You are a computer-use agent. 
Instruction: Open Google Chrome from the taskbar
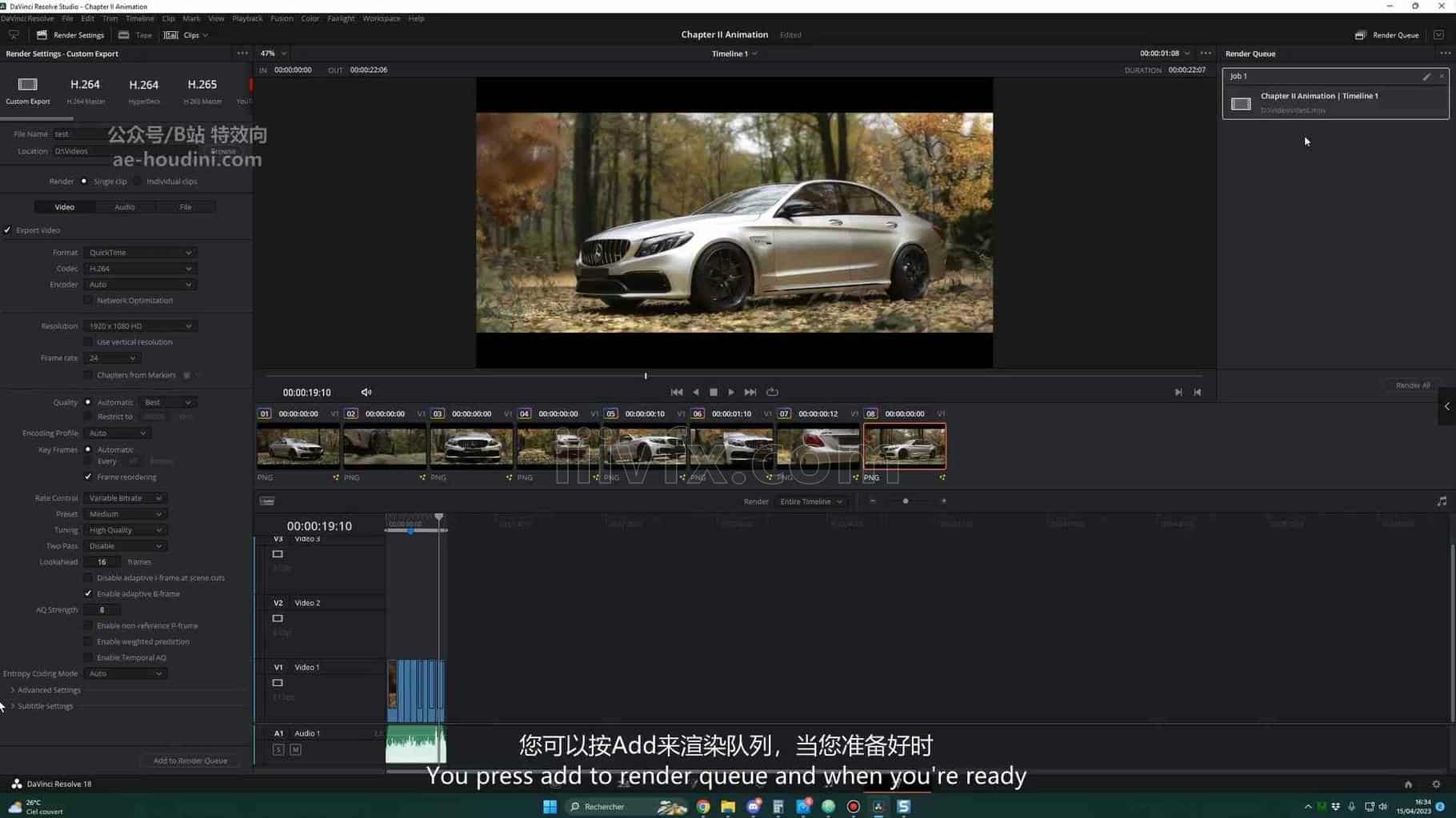[702, 806]
